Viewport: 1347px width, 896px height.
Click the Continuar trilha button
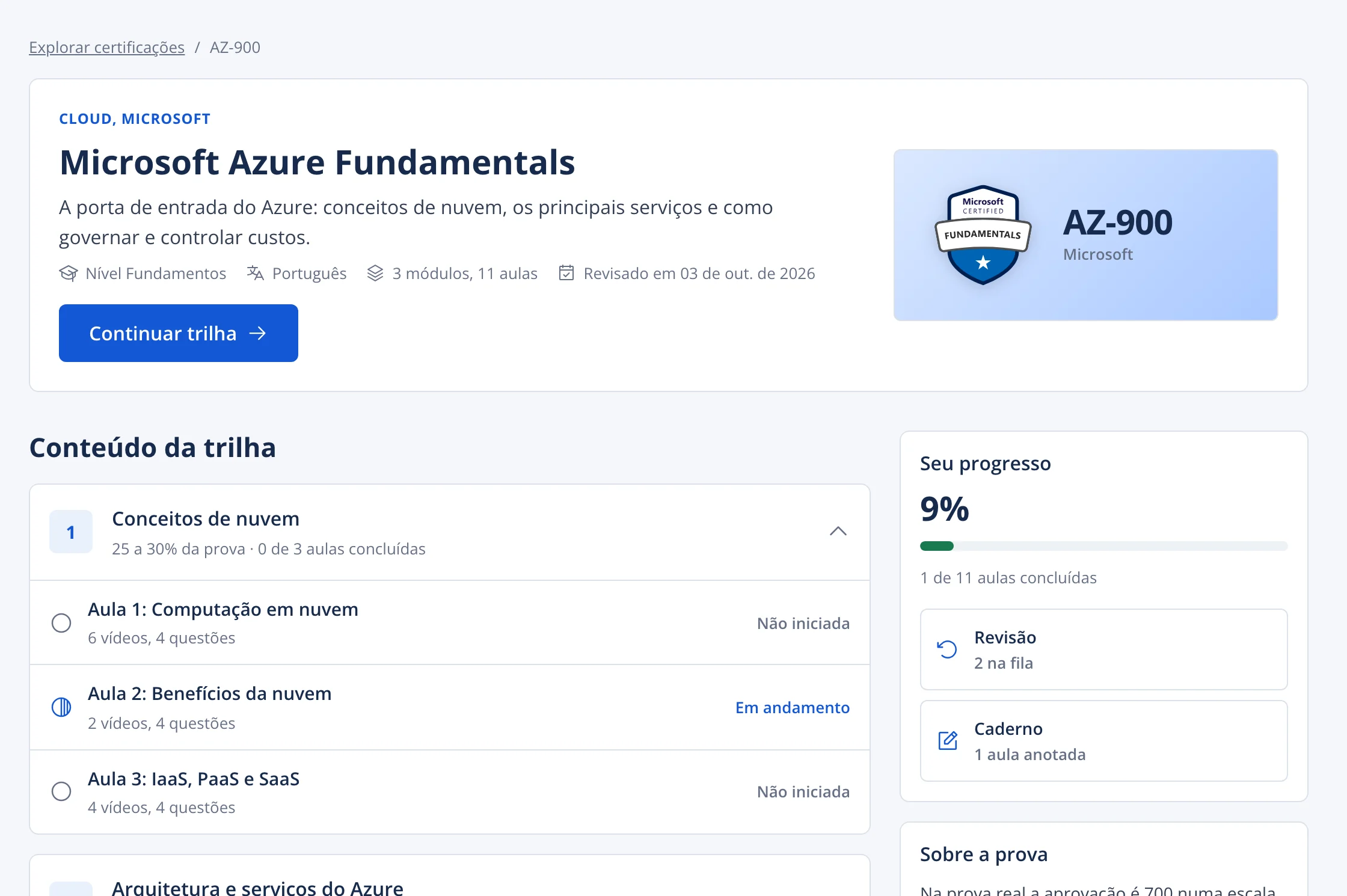tap(179, 333)
